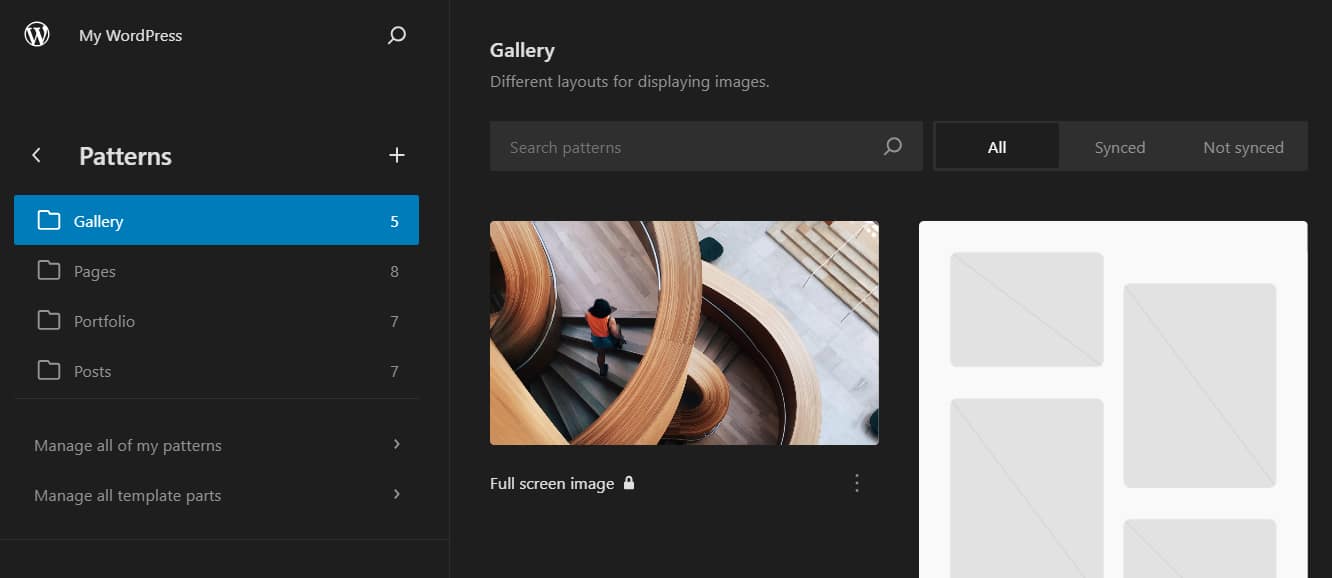Click the plus icon to create a pattern
Viewport: 1332px width, 578px height.
click(x=397, y=155)
